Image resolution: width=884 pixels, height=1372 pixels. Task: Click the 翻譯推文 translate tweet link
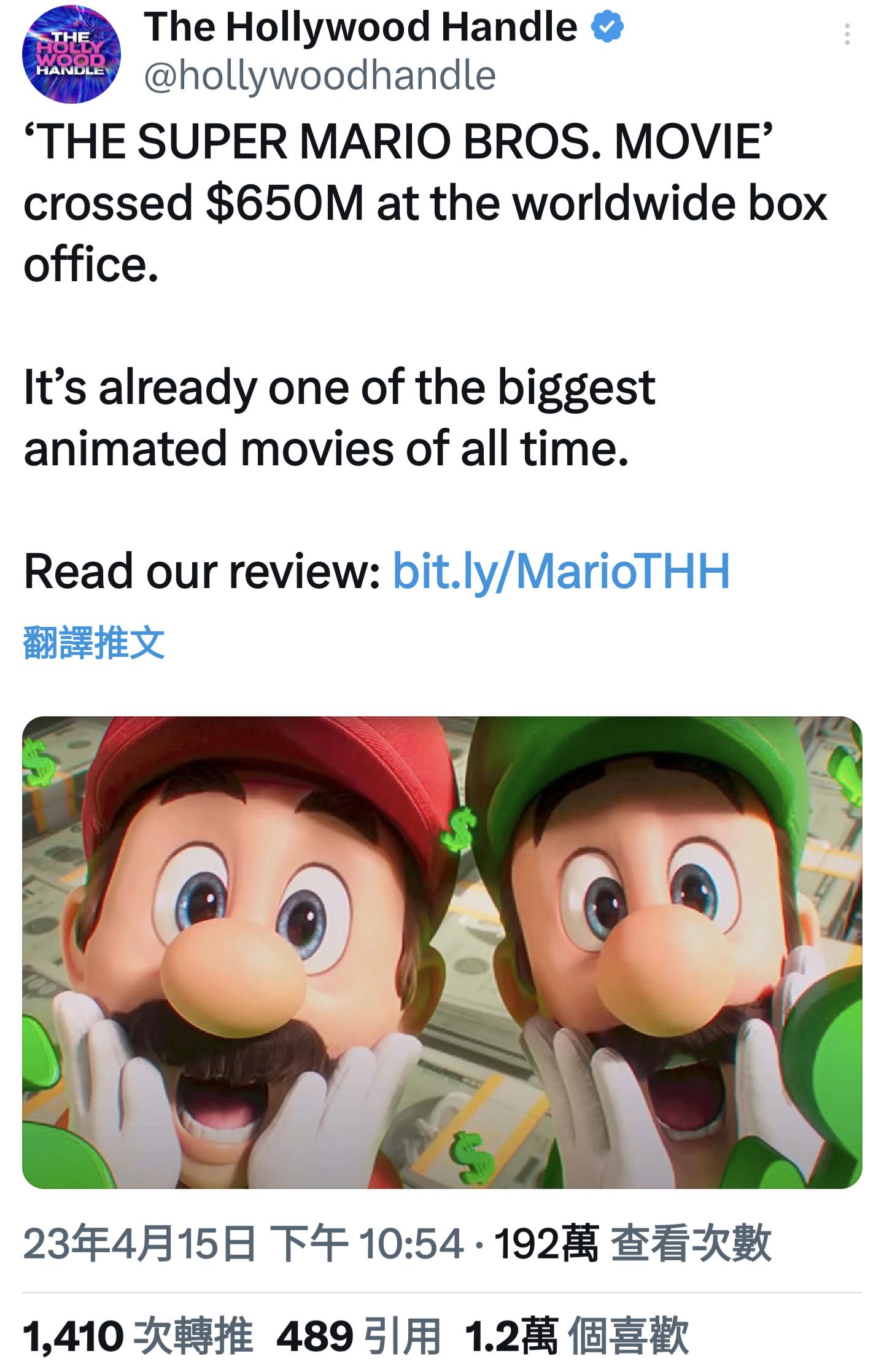pos(94,643)
